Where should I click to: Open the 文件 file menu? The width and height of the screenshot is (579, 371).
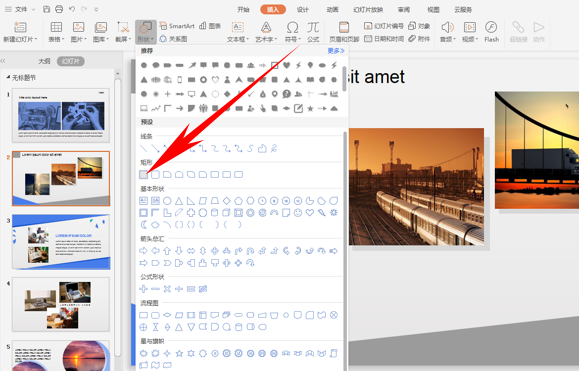[x=20, y=9]
